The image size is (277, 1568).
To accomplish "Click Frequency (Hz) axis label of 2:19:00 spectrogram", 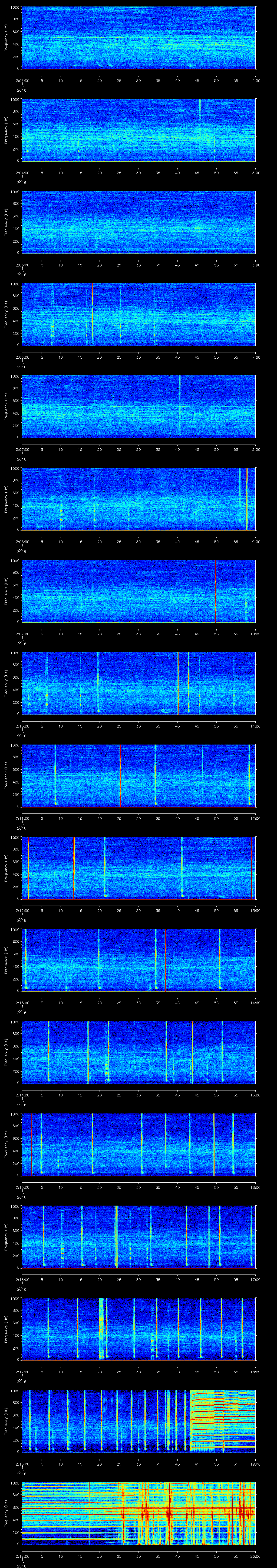I will 6,1514.
